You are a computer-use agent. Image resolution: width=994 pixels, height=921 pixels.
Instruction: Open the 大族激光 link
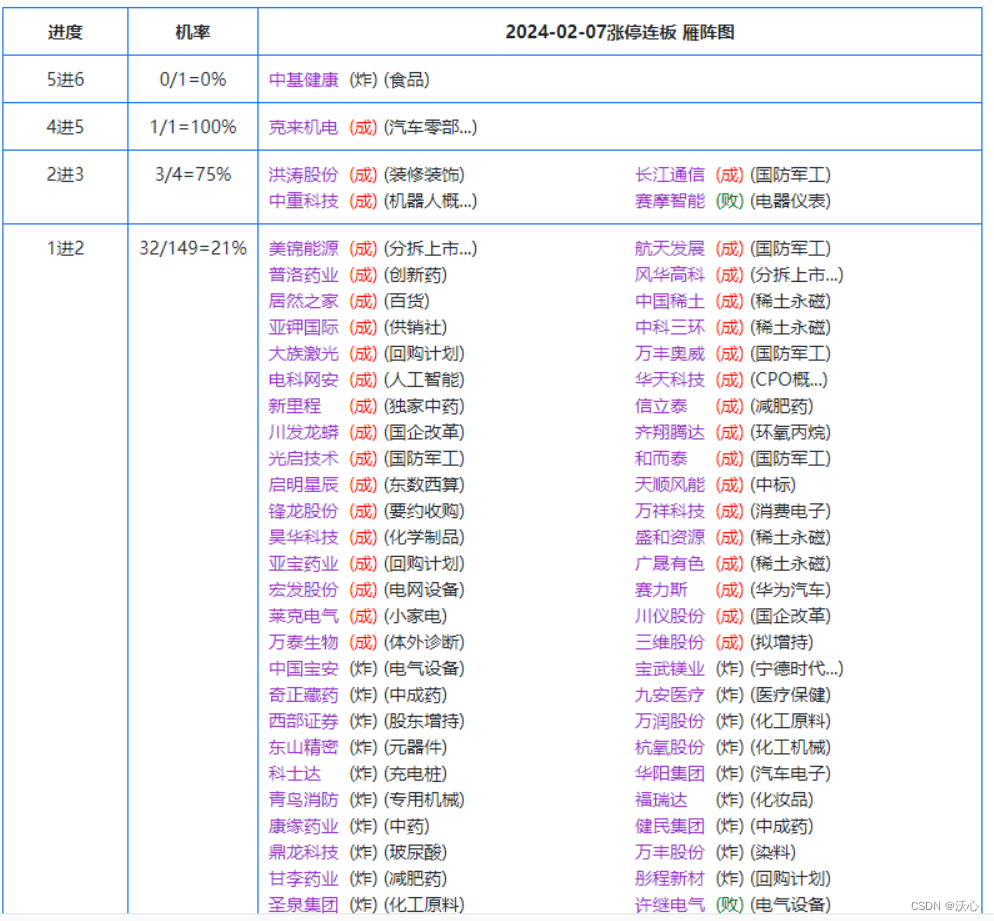coord(304,354)
